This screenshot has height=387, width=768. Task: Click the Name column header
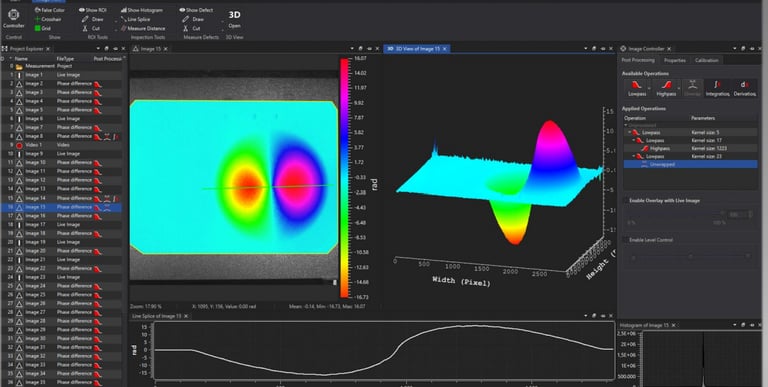21,58
